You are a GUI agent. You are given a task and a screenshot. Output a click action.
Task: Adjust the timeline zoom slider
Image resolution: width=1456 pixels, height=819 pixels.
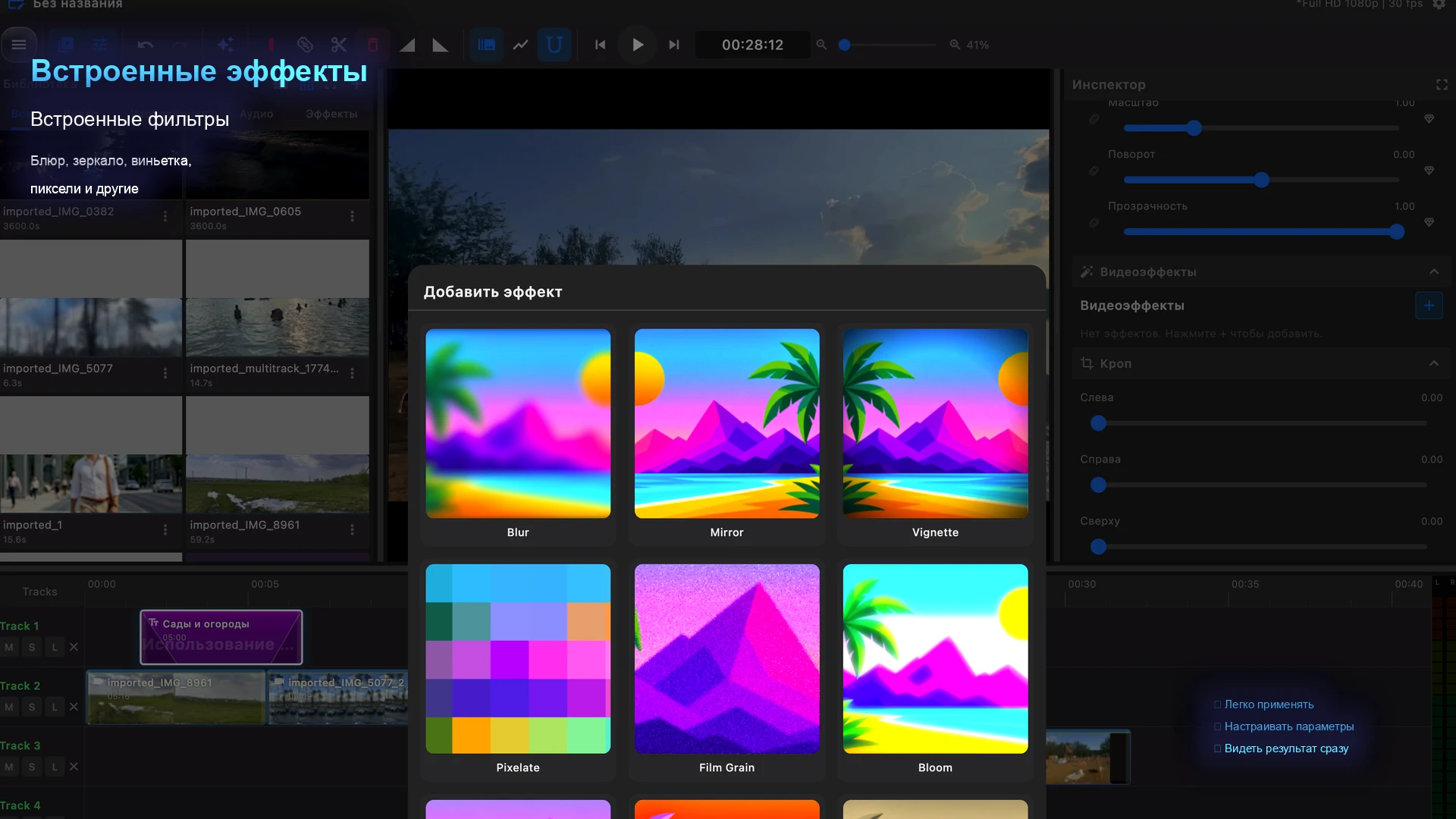pos(887,45)
